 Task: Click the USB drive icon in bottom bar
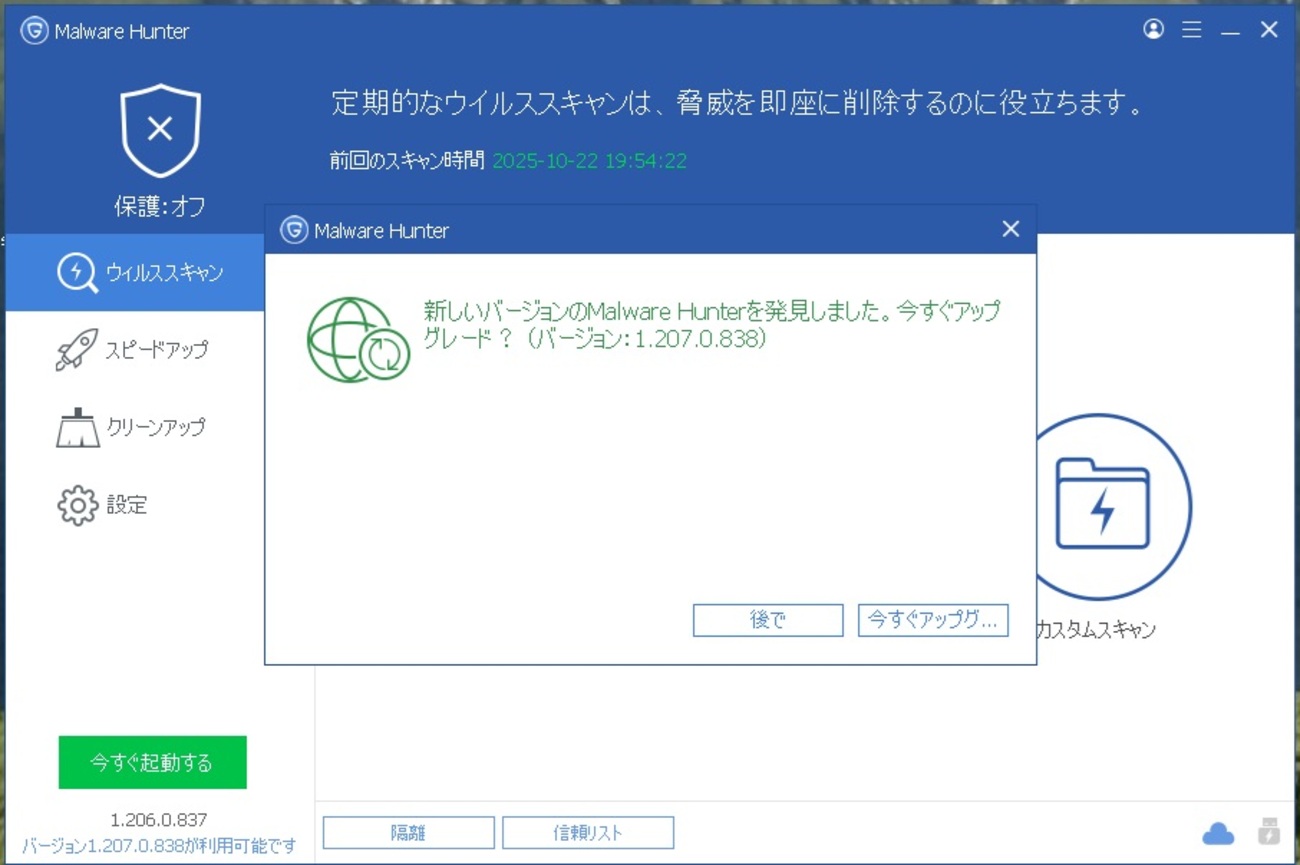pyautogui.click(x=1269, y=831)
